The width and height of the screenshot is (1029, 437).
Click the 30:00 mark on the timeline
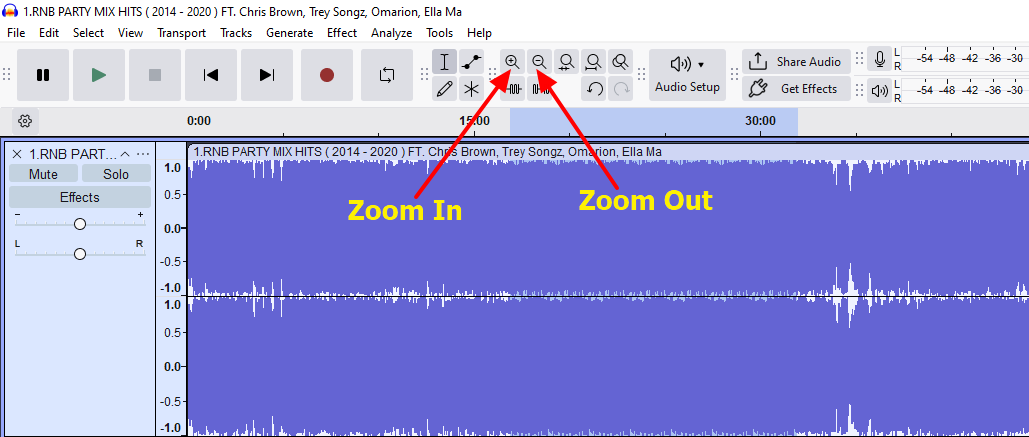click(761, 121)
